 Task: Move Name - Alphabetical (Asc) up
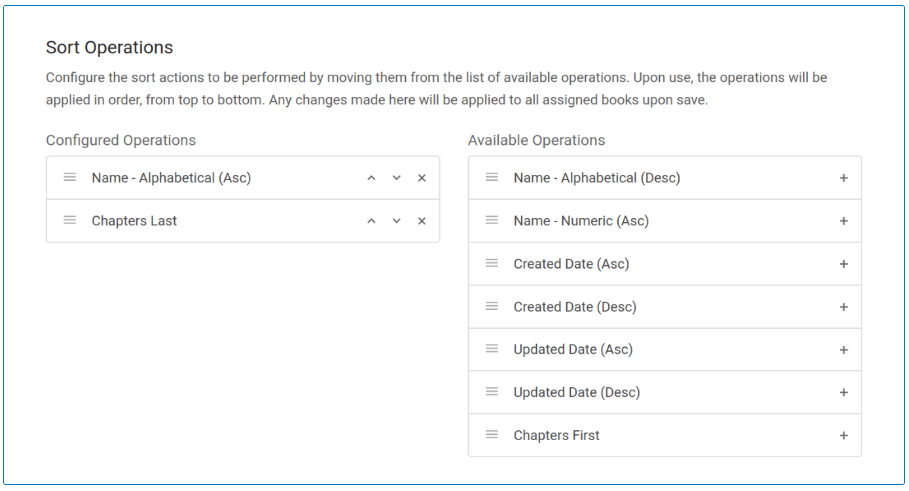[x=371, y=178]
